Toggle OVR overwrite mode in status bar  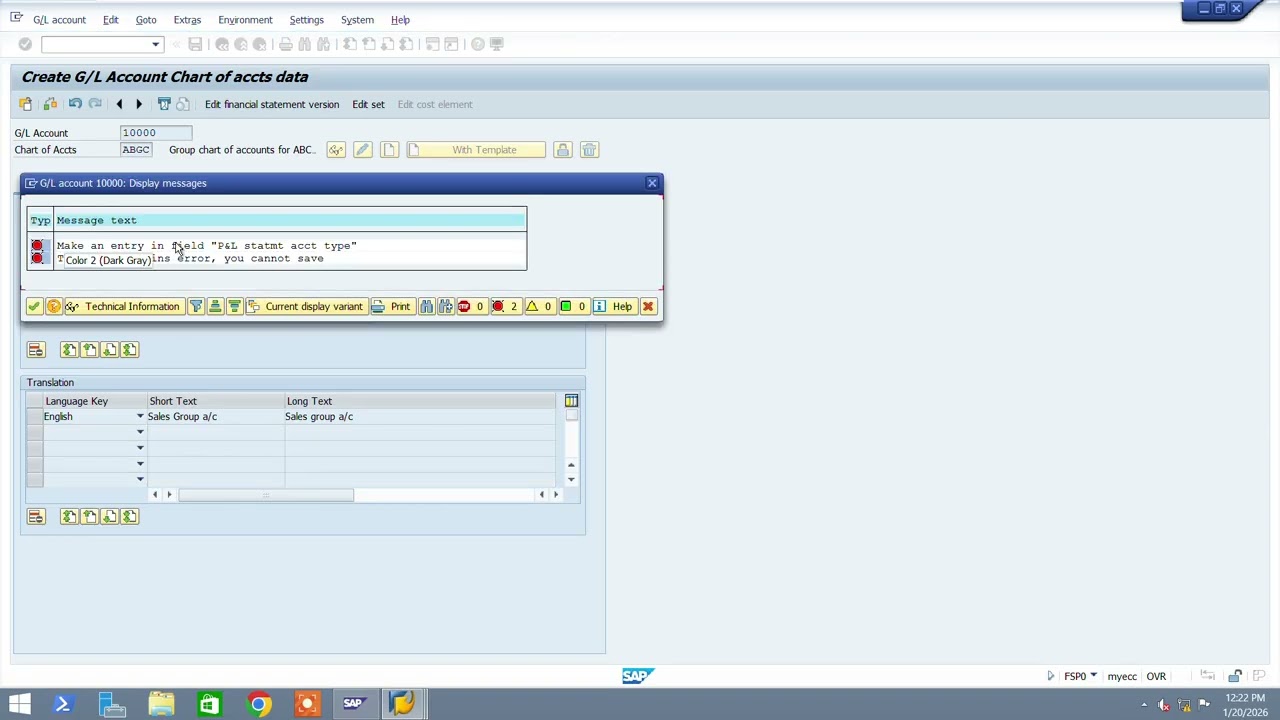point(1156,677)
